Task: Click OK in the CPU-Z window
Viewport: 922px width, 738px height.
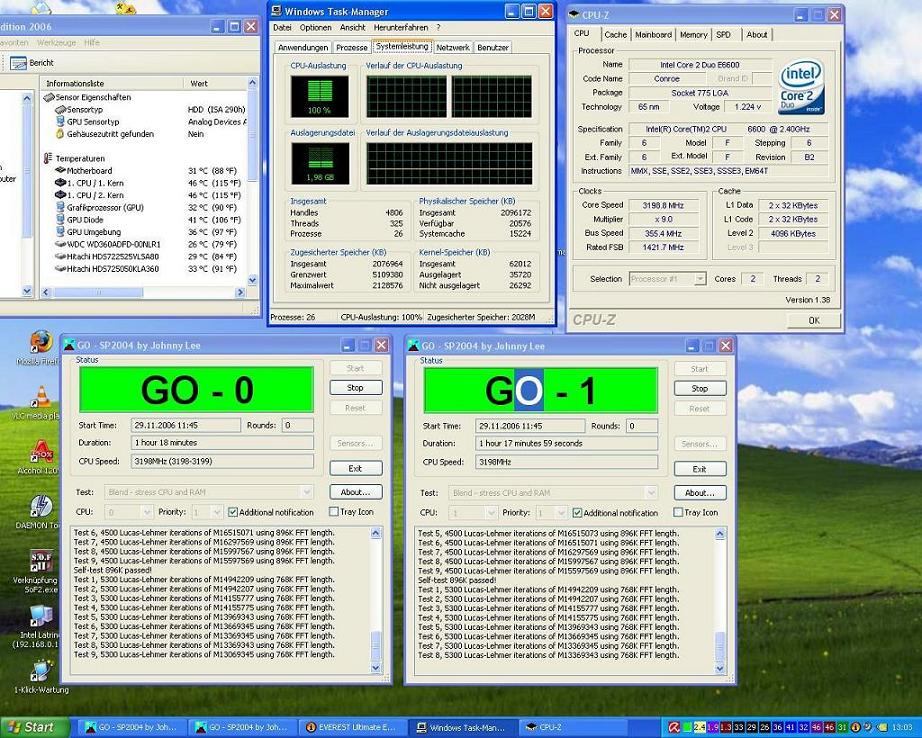Action: [x=814, y=320]
